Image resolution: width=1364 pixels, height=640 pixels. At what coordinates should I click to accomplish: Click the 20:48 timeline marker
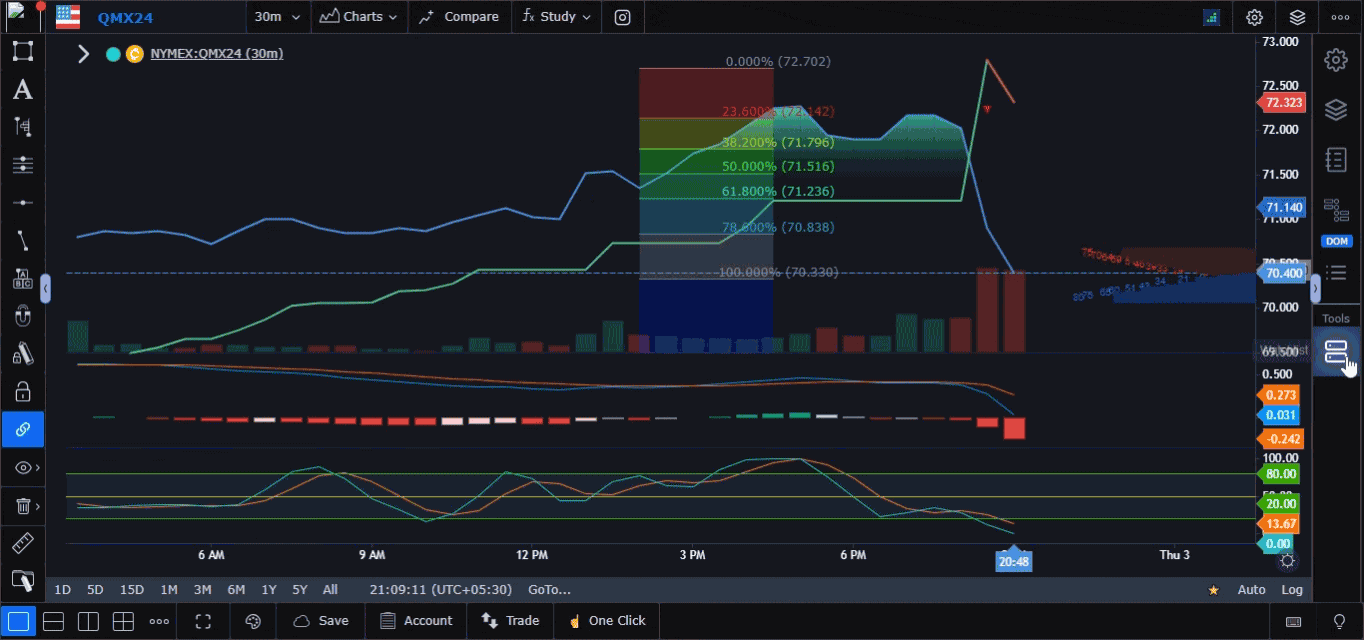[x=1013, y=561]
